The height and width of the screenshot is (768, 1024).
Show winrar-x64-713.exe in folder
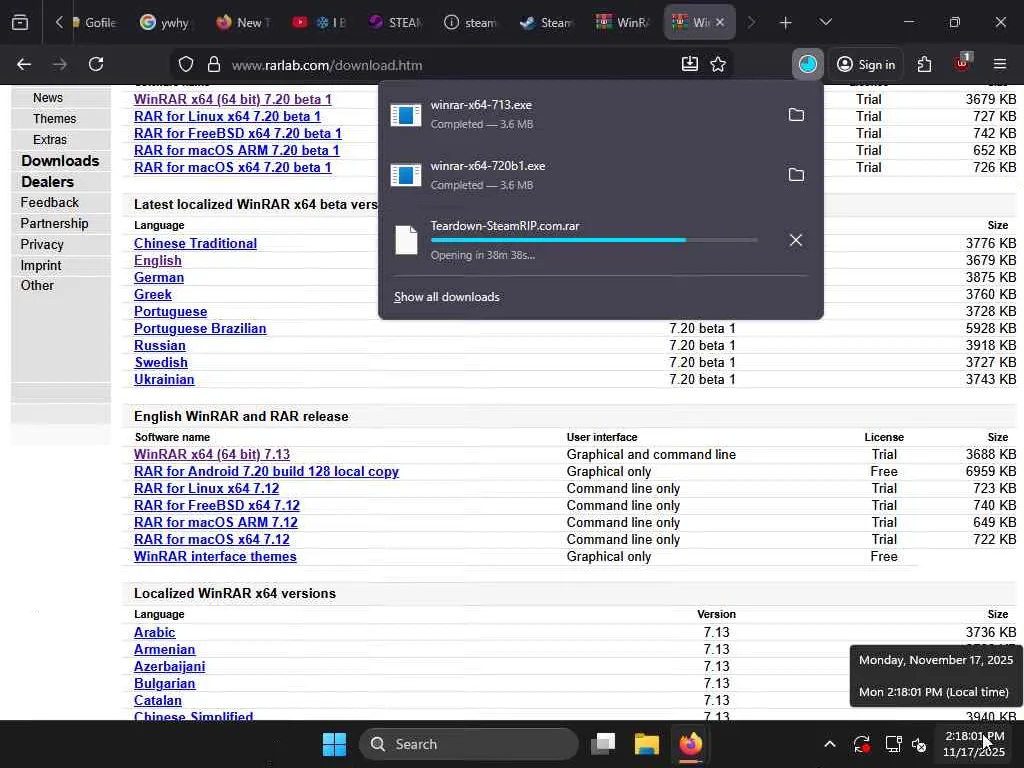[x=795, y=115]
